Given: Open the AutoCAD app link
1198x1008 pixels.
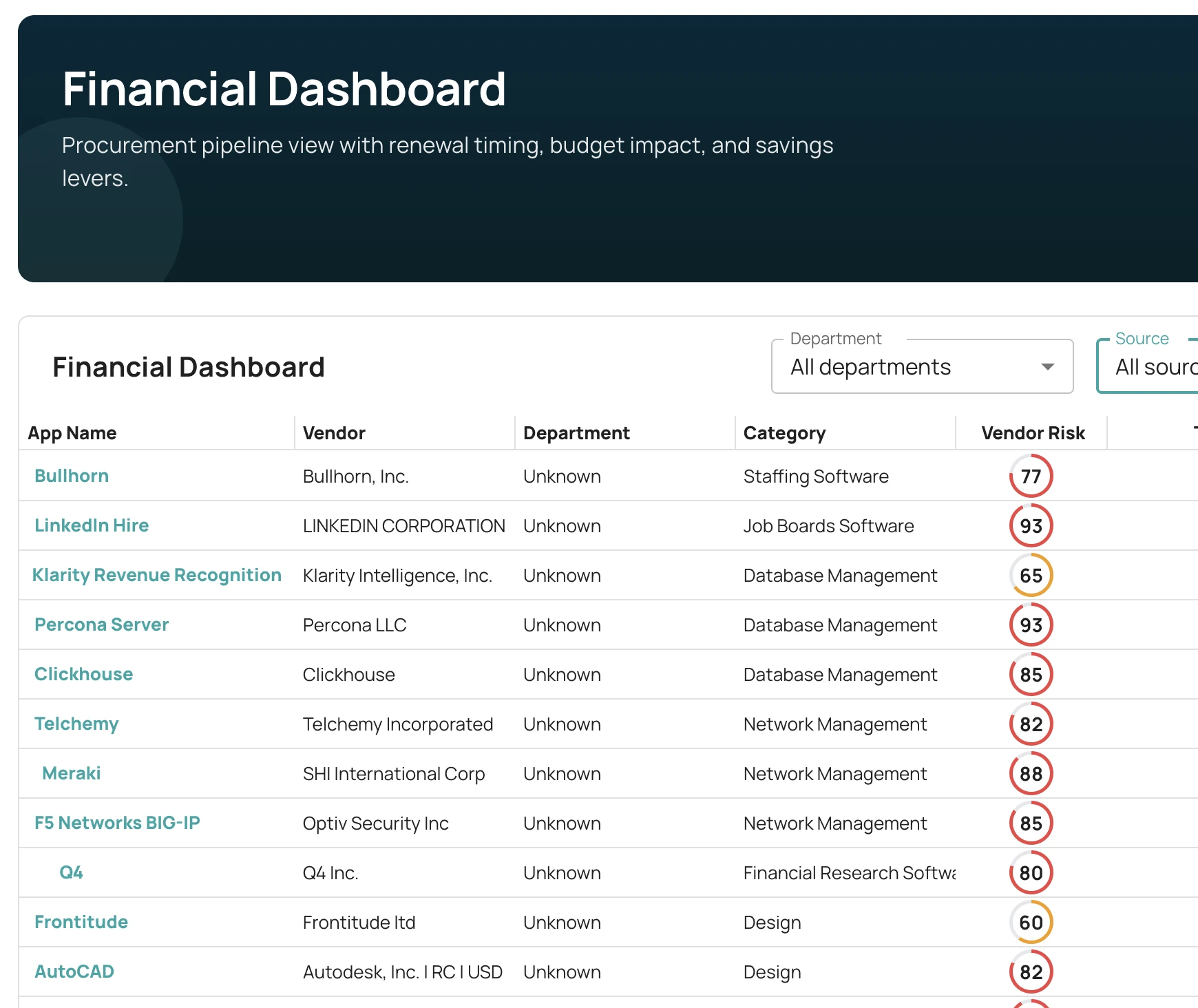Looking at the screenshot, I should point(74,972).
